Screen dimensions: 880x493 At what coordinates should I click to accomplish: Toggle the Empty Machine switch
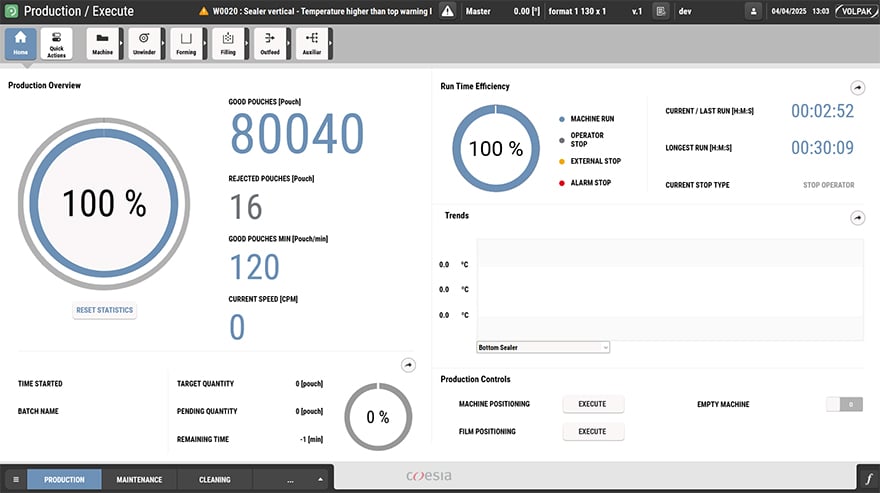tap(844, 404)
